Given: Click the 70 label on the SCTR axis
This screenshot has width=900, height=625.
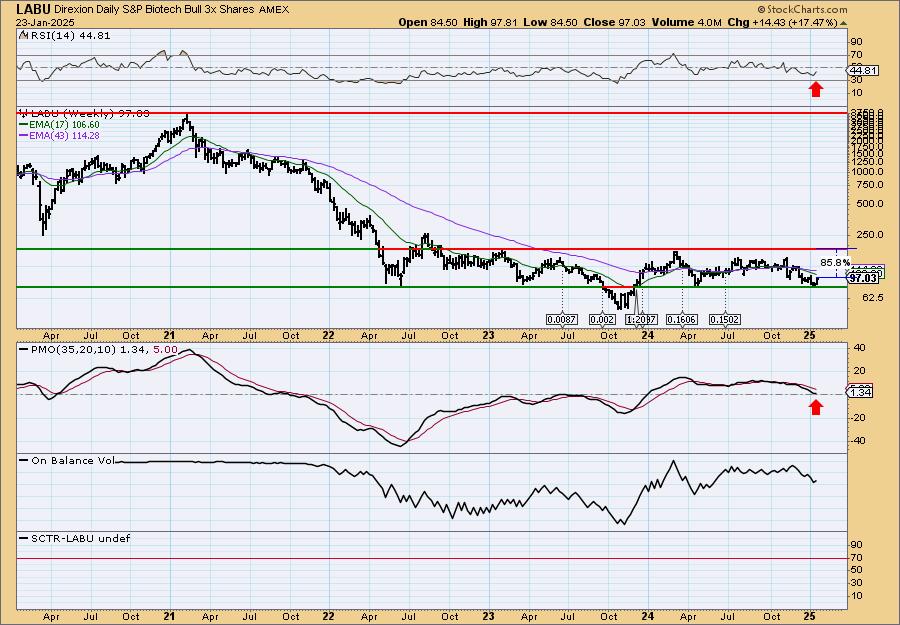Looking at the screenshot, I should 857,558.
